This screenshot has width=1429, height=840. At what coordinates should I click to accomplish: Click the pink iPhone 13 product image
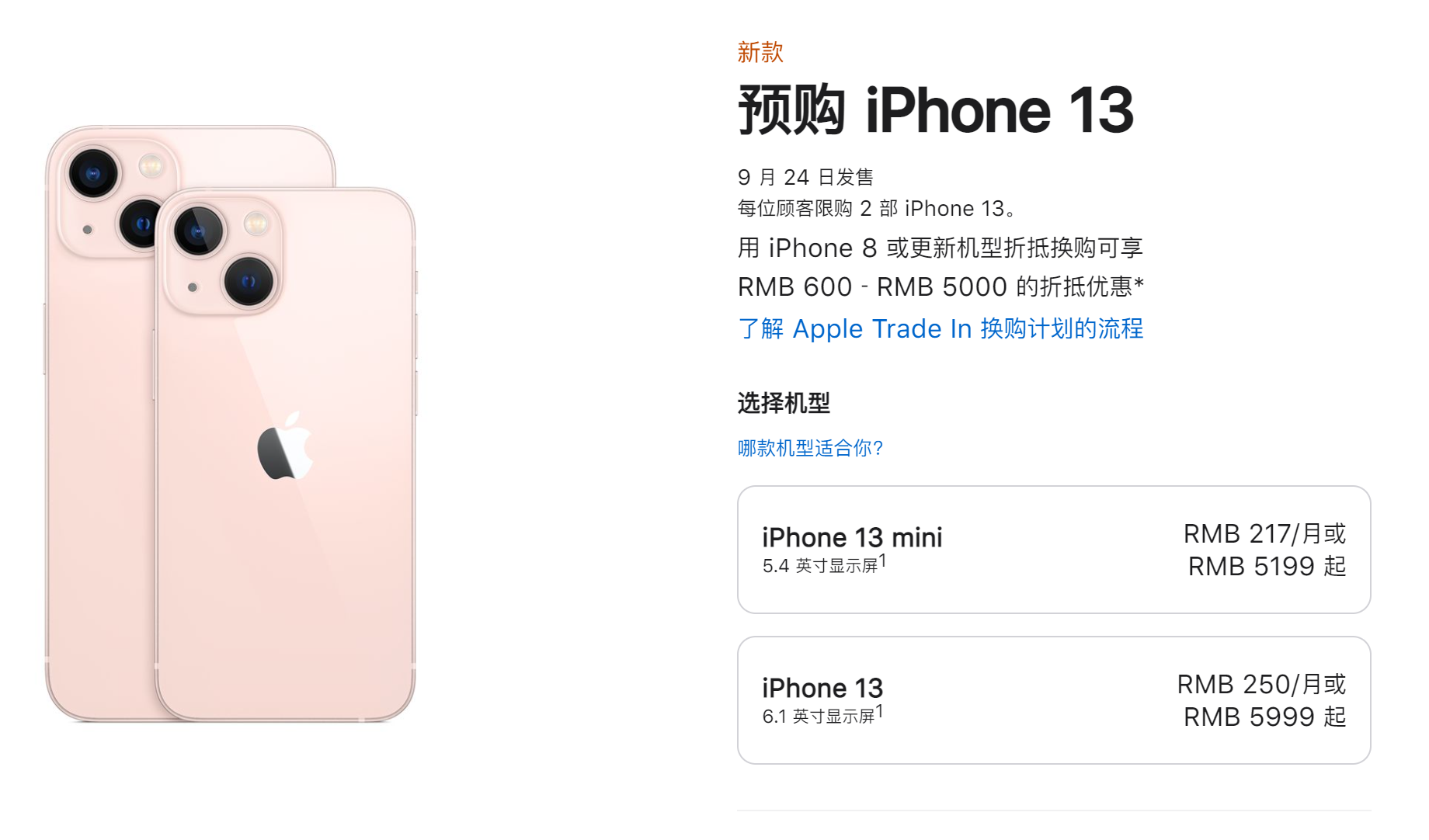231,424
